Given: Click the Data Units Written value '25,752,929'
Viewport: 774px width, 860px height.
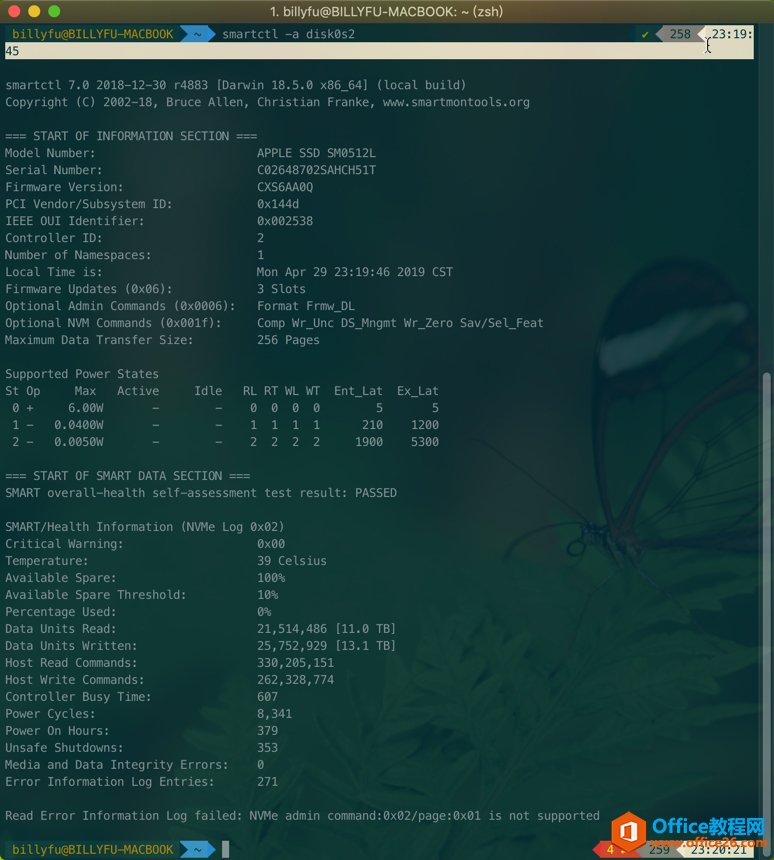Looking at the screenshot, I should click(x=292, y=646).
